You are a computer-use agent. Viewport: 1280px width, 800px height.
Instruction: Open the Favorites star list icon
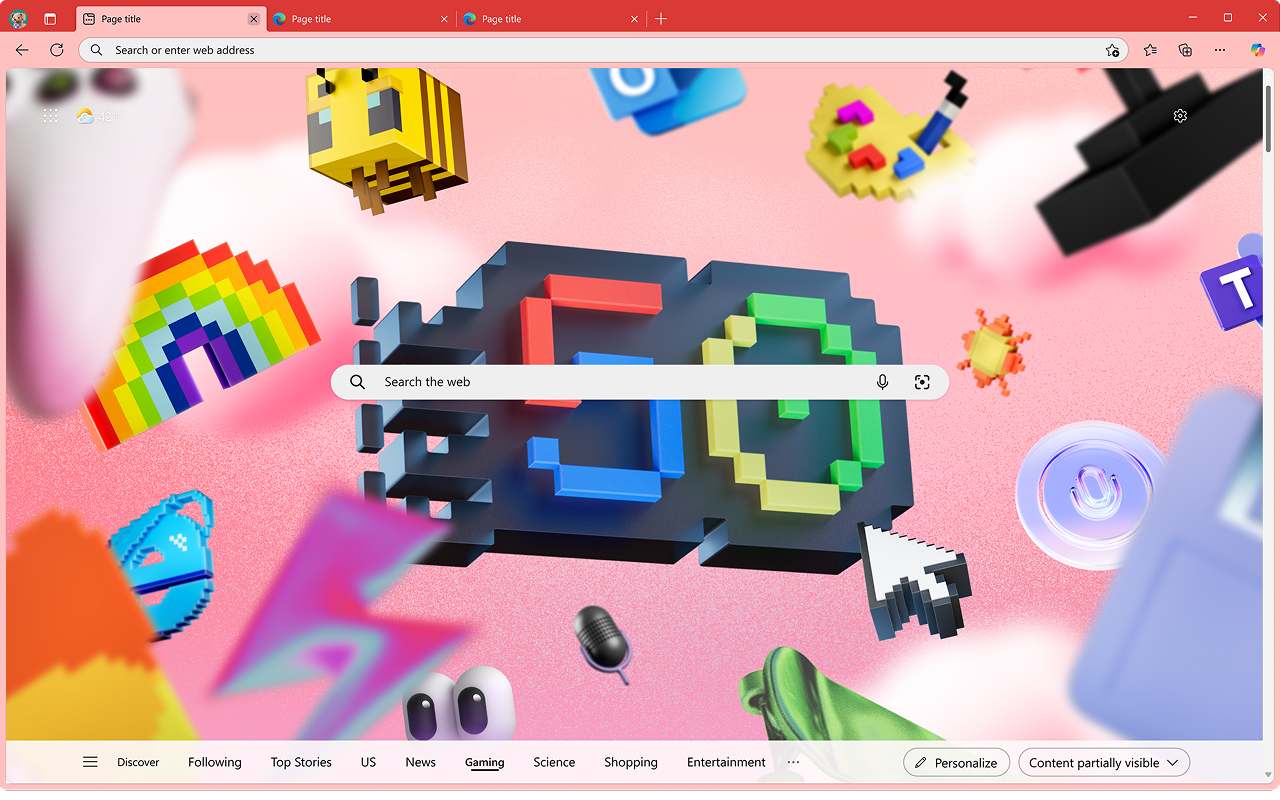pyautogui.click(x=1150, y=50)
